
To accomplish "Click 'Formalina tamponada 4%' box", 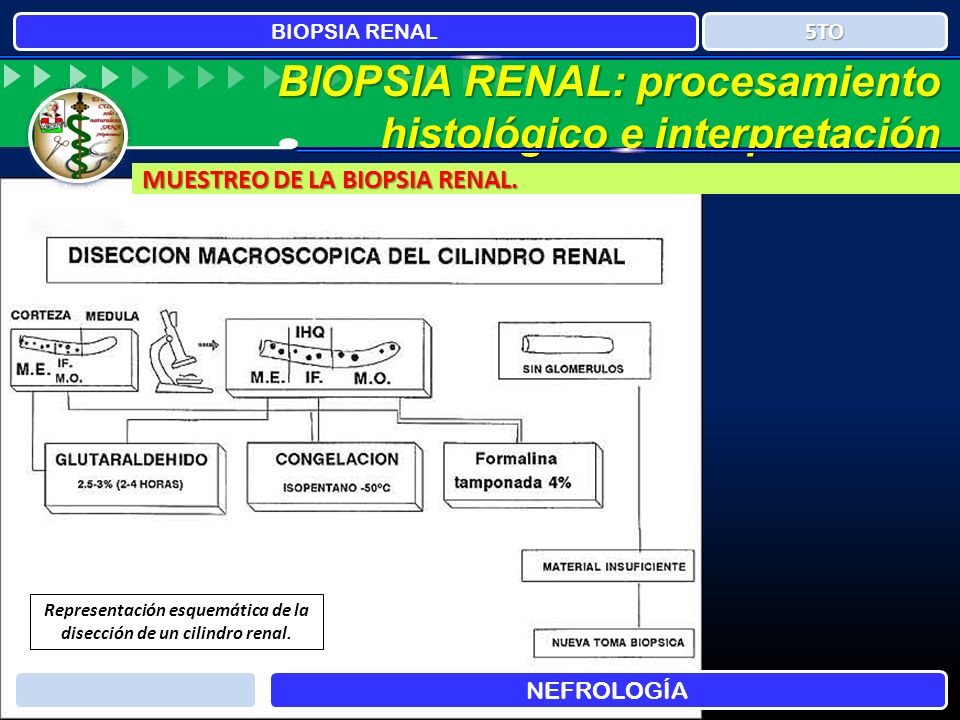I will (523, 475).
